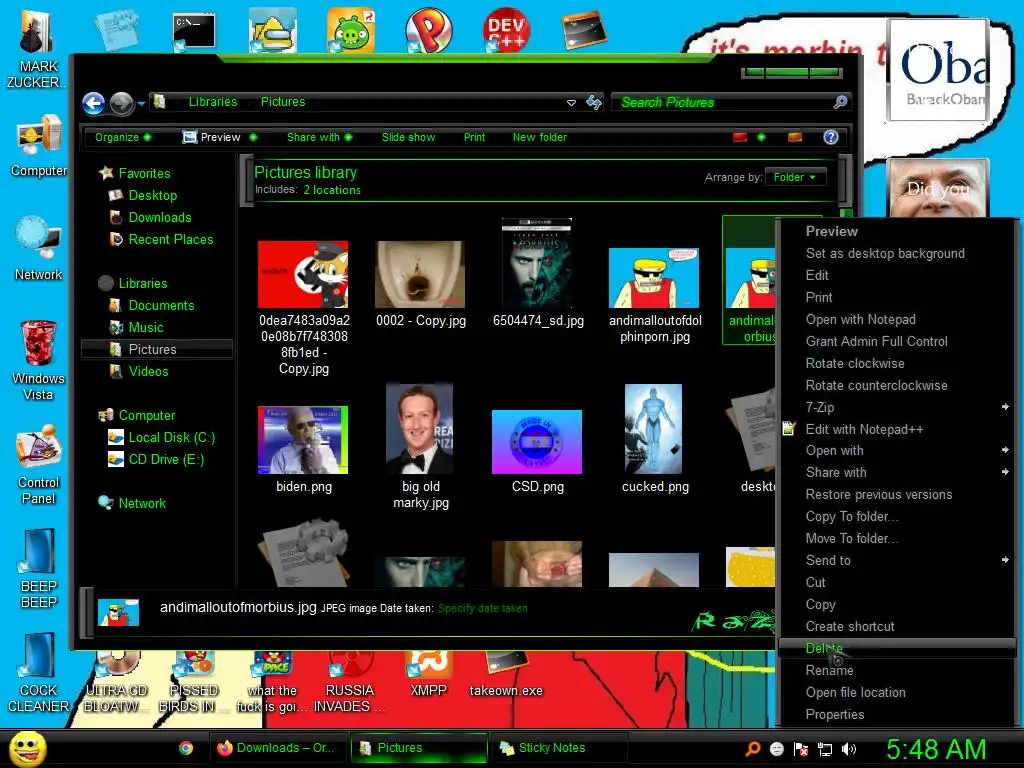
Task: Open the green pig Bad Piggies icon
Action: point(351,30)
